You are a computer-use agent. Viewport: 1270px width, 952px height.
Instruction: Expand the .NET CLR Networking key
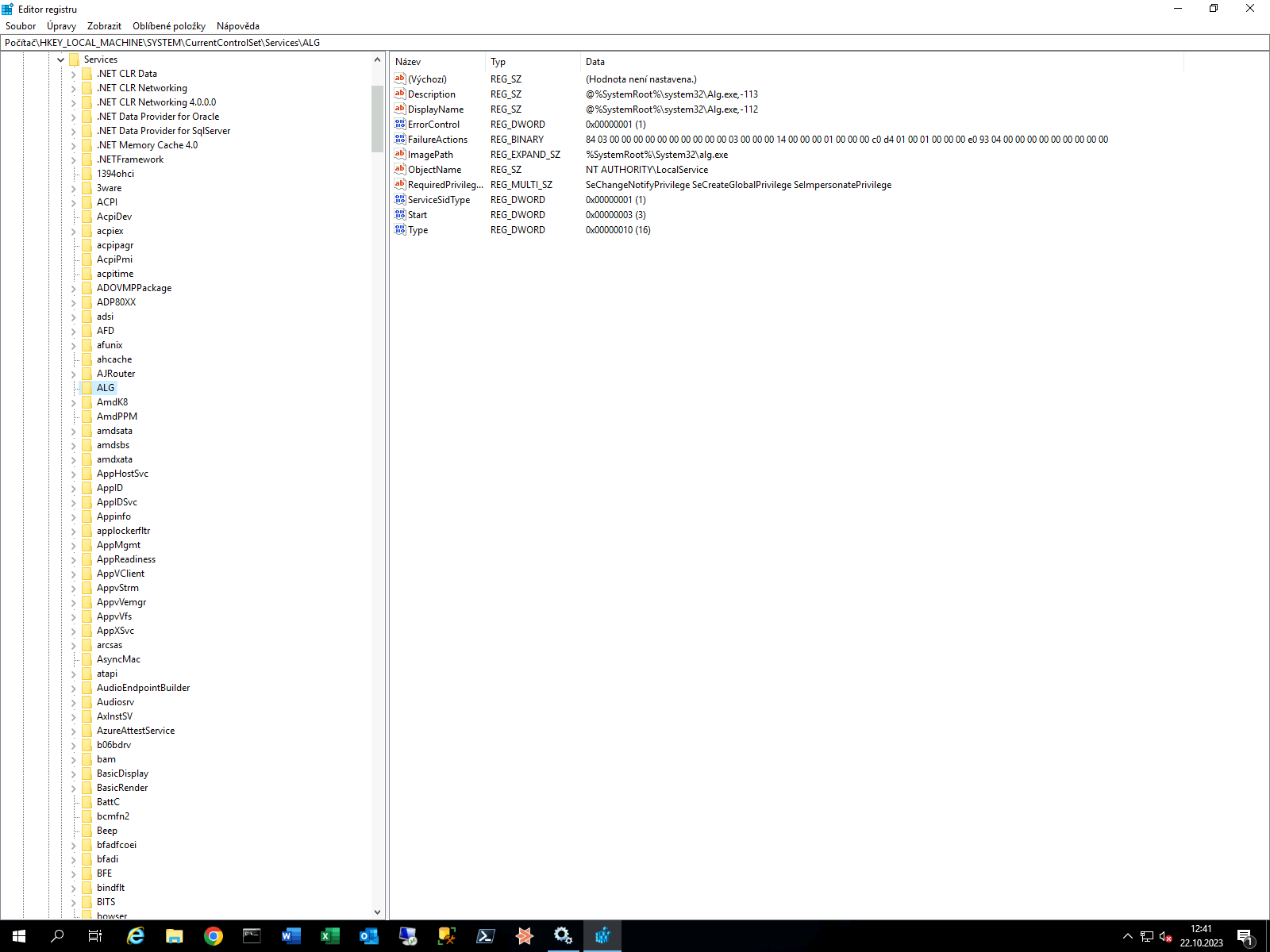74,88
